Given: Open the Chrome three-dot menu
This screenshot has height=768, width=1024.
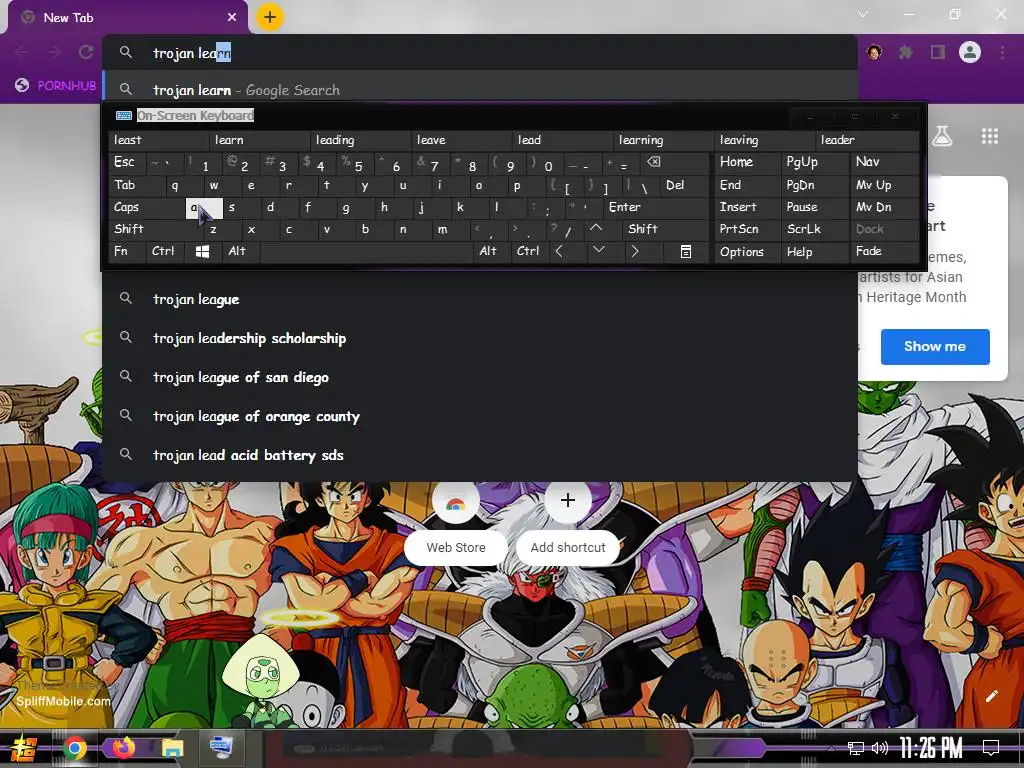Looking at the screenshot, I should (1002, 52).
